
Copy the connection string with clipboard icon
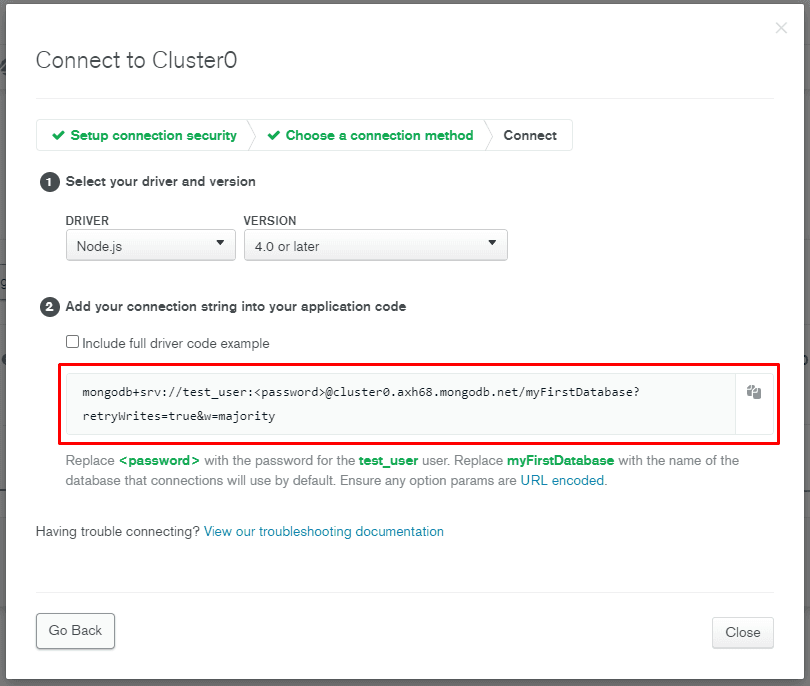[754, 392]
